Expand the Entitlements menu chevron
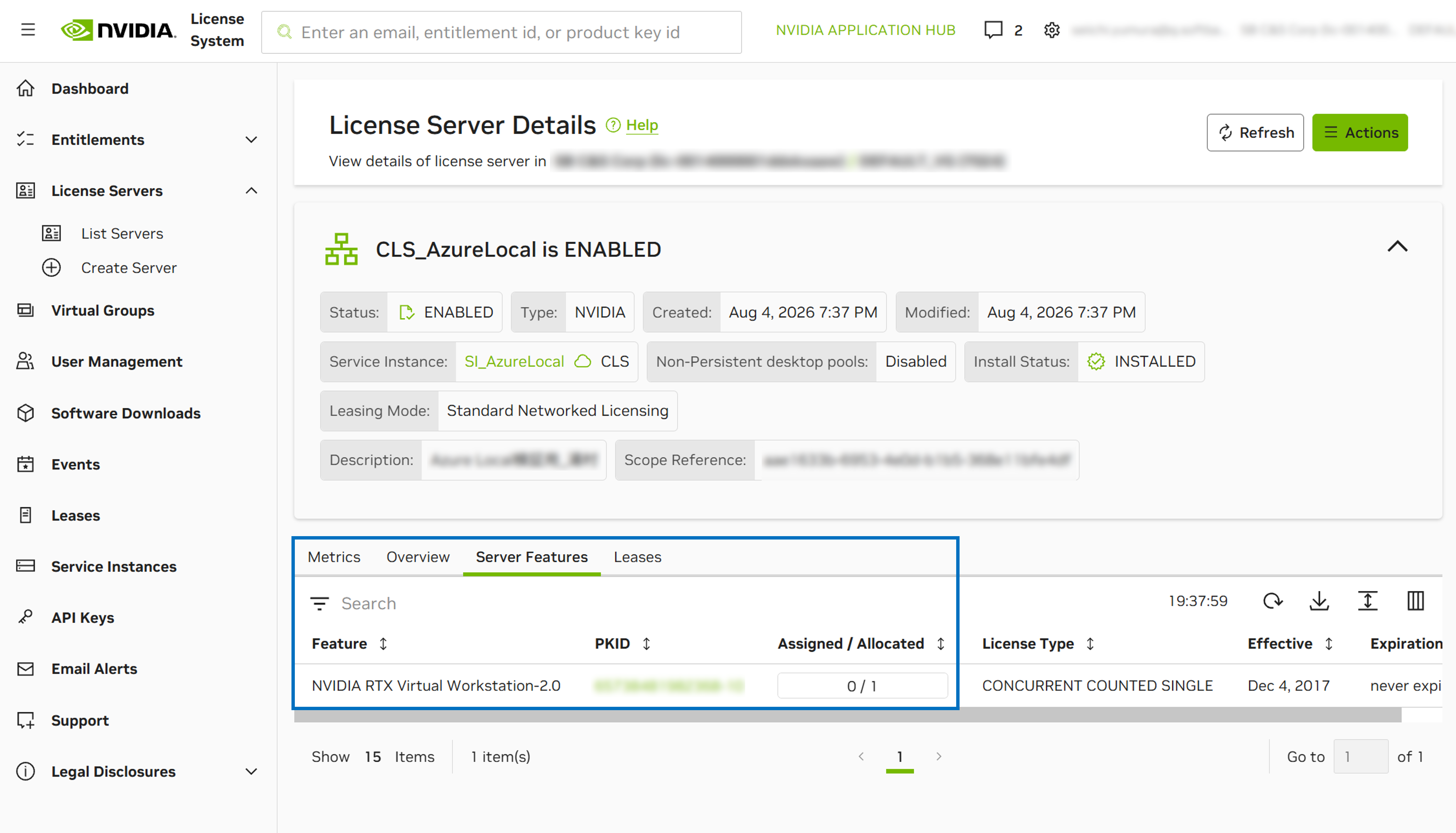This screenshot has width=1456, height=833. coord(251,140)
